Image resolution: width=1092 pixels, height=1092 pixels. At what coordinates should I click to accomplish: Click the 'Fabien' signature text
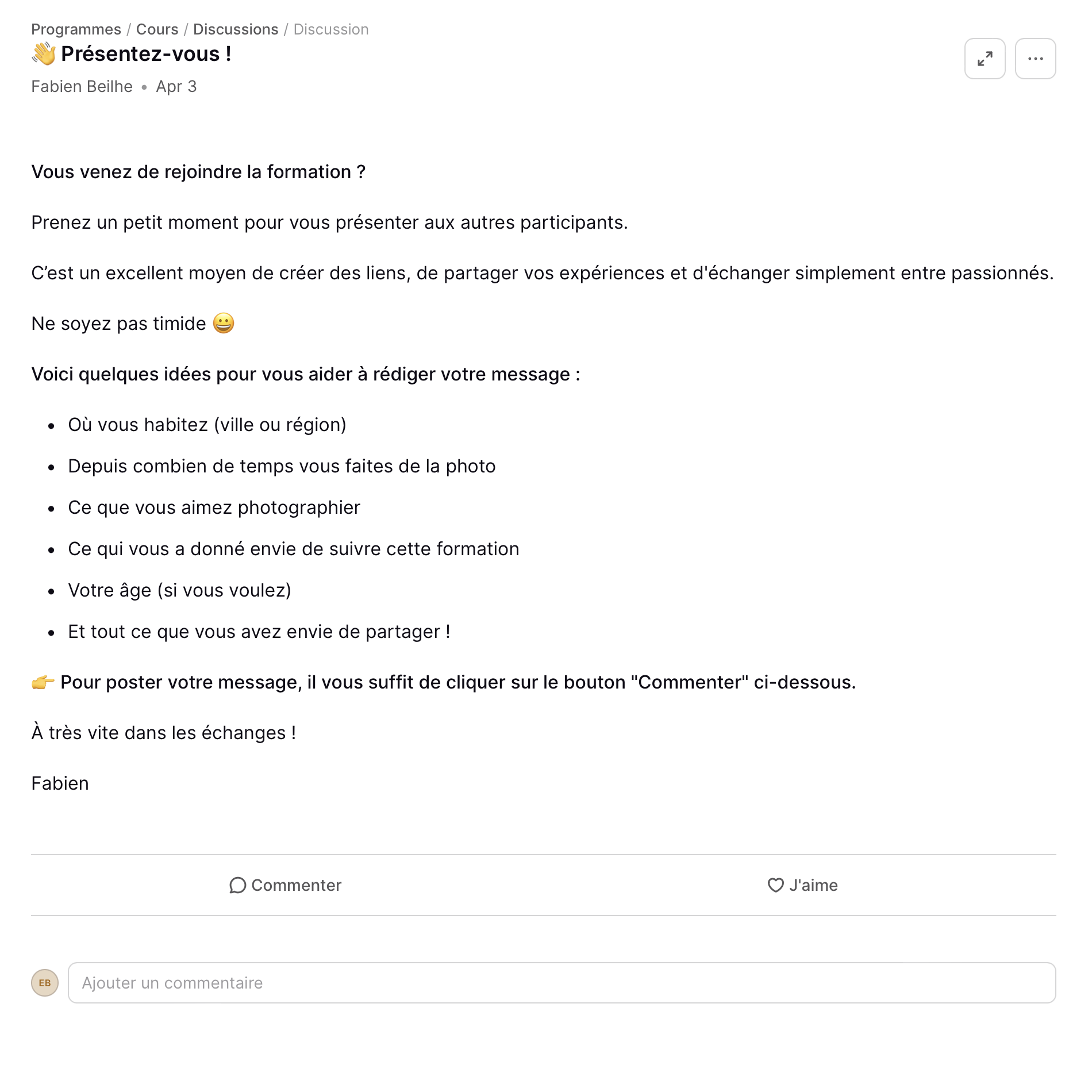(60, 783)
